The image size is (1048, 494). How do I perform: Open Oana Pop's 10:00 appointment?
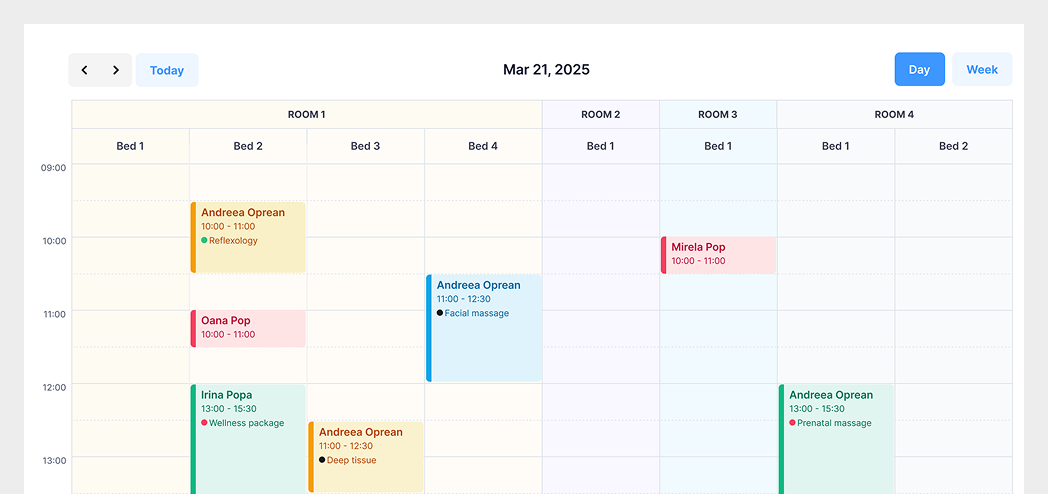tap(249, 328)
